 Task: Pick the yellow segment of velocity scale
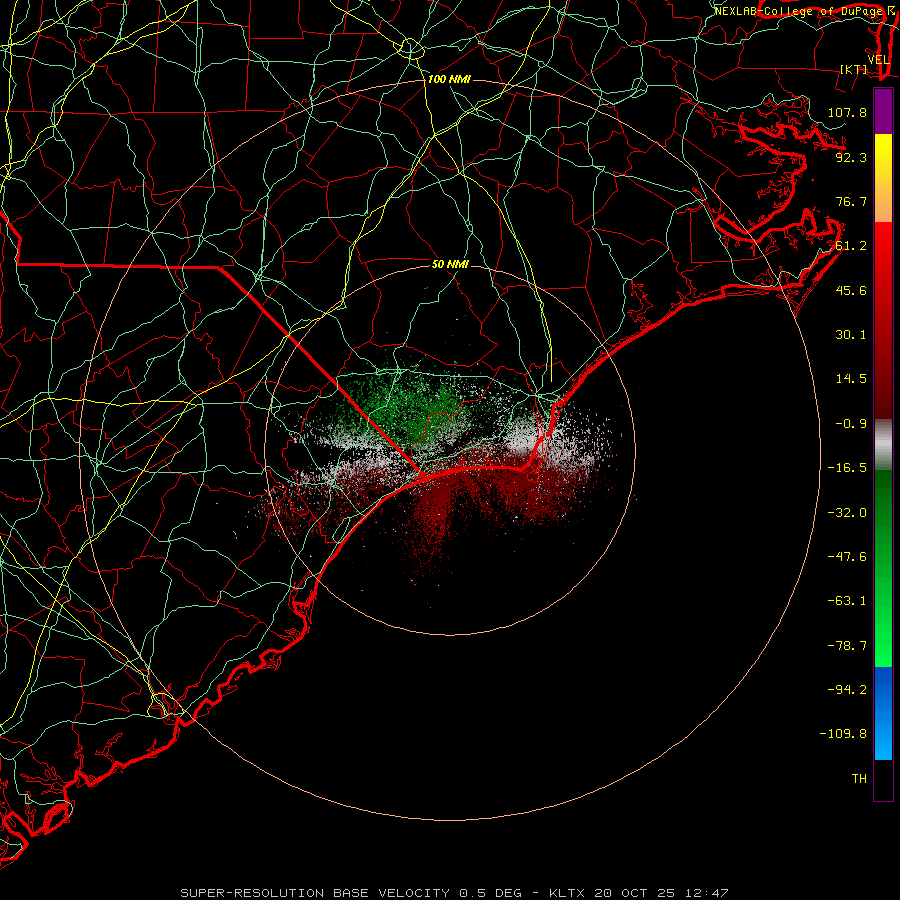tap(883, 178)
